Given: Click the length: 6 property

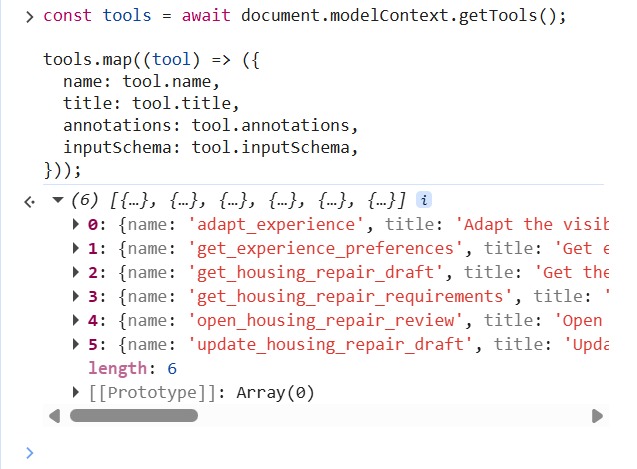Looking at the screenshot, I should pos(132,368).
